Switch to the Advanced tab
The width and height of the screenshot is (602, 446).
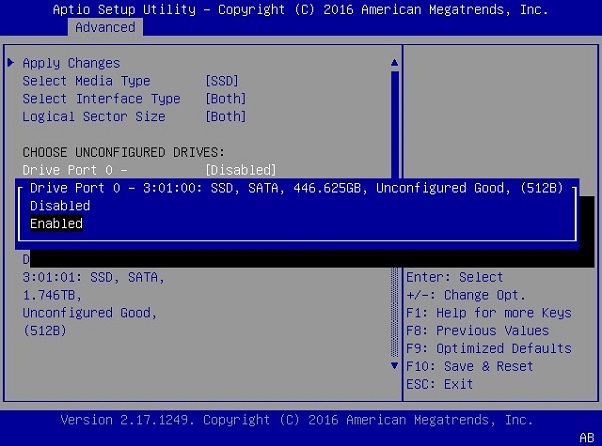pos(105,27)
